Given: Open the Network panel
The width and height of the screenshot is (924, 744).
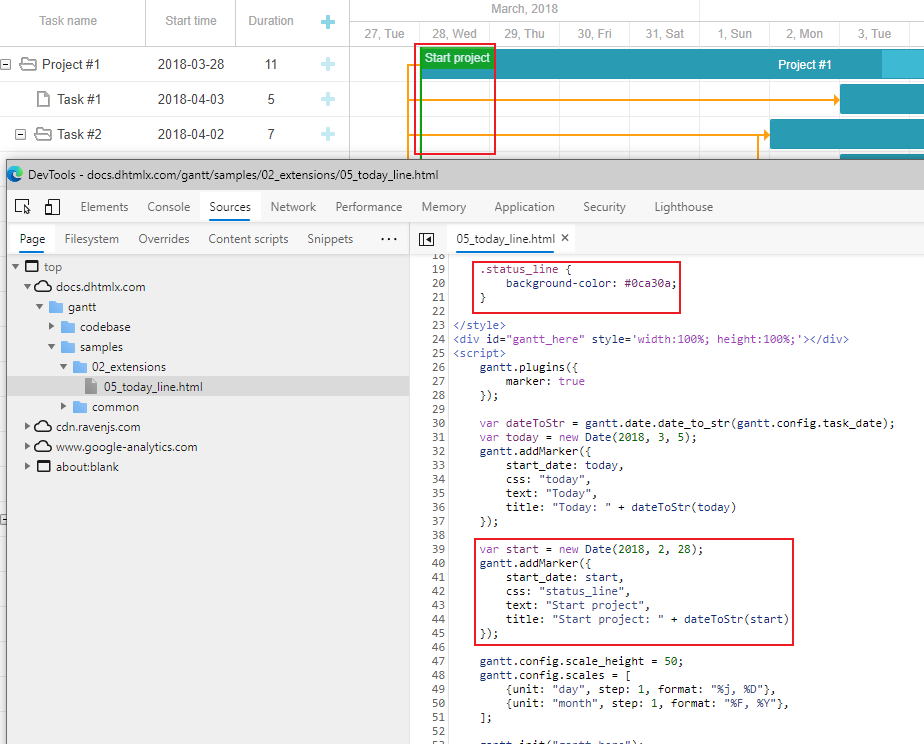Looking at the screenshot, I should 293,207.
